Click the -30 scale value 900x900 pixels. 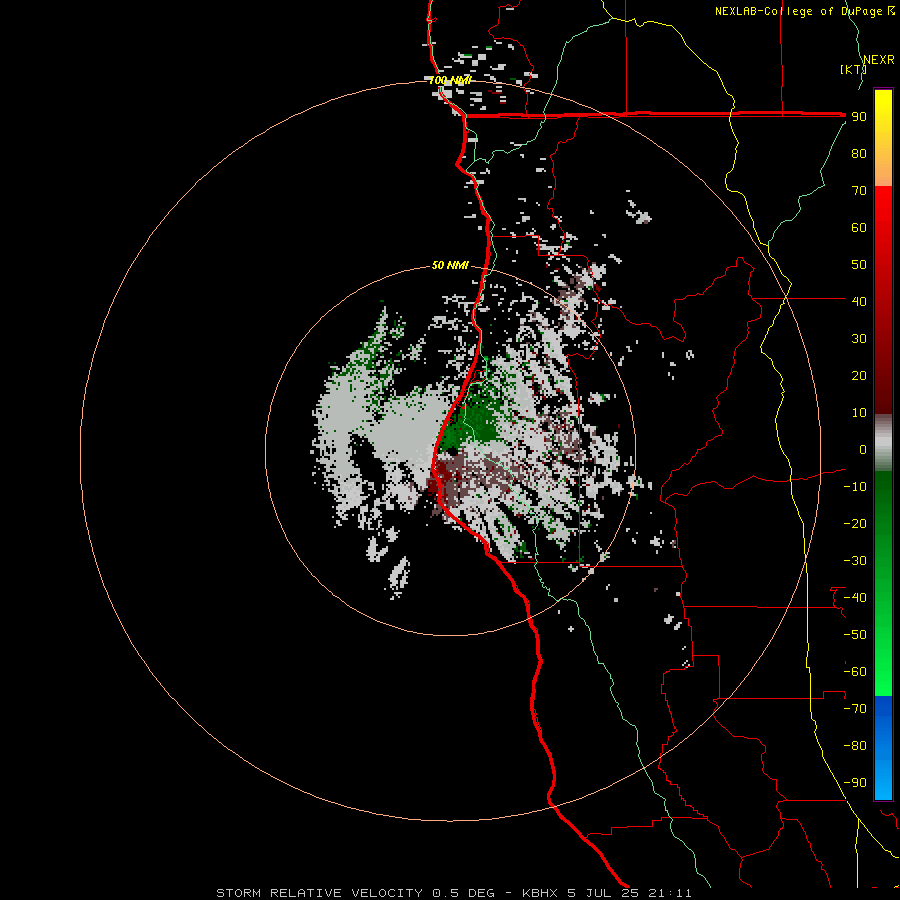point(855,561)
